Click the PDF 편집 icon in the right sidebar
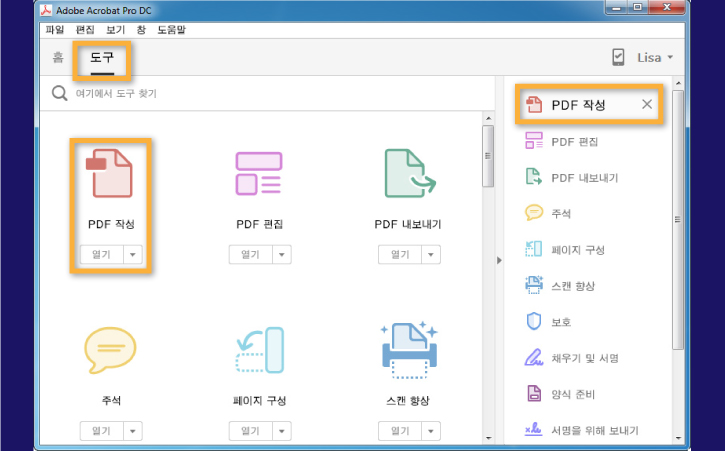 [534, 141]
